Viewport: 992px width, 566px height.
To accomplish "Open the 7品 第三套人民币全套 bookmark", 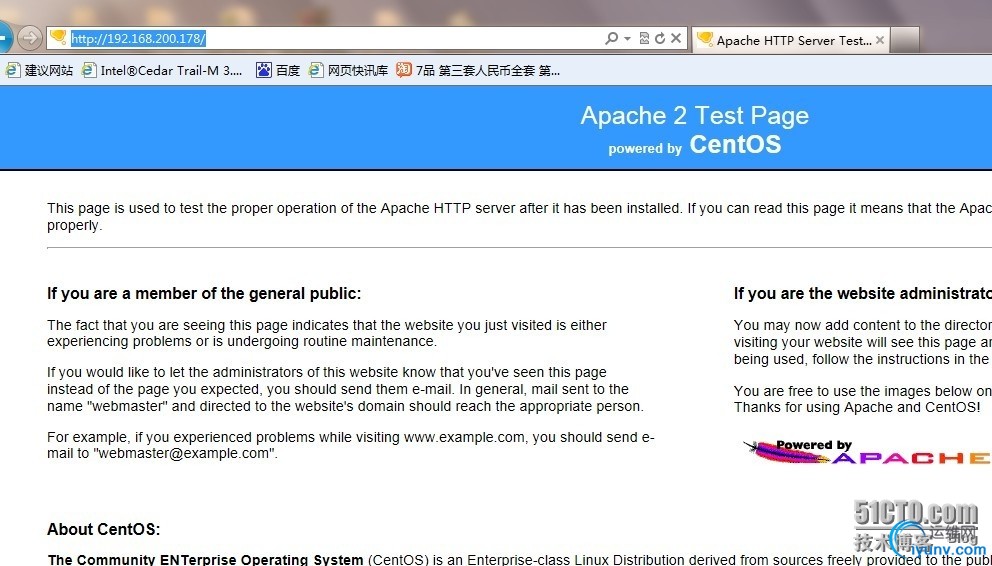I will tap(478, 70).
